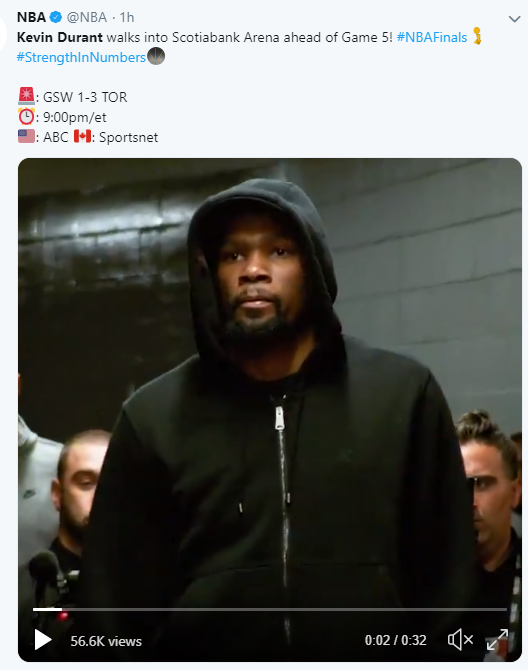Screen dimensions: 528x670
Task: Open the #StrengthInNumbers hashtag
Action: (x=81, y=57)
